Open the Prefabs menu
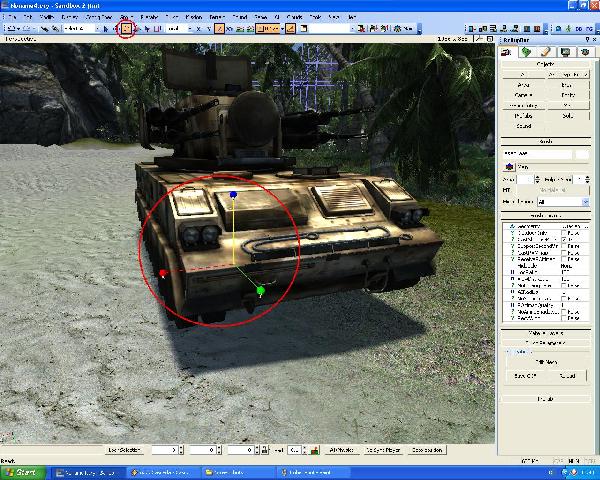Viewport: 600px width, 480px height. pos(149,17)
